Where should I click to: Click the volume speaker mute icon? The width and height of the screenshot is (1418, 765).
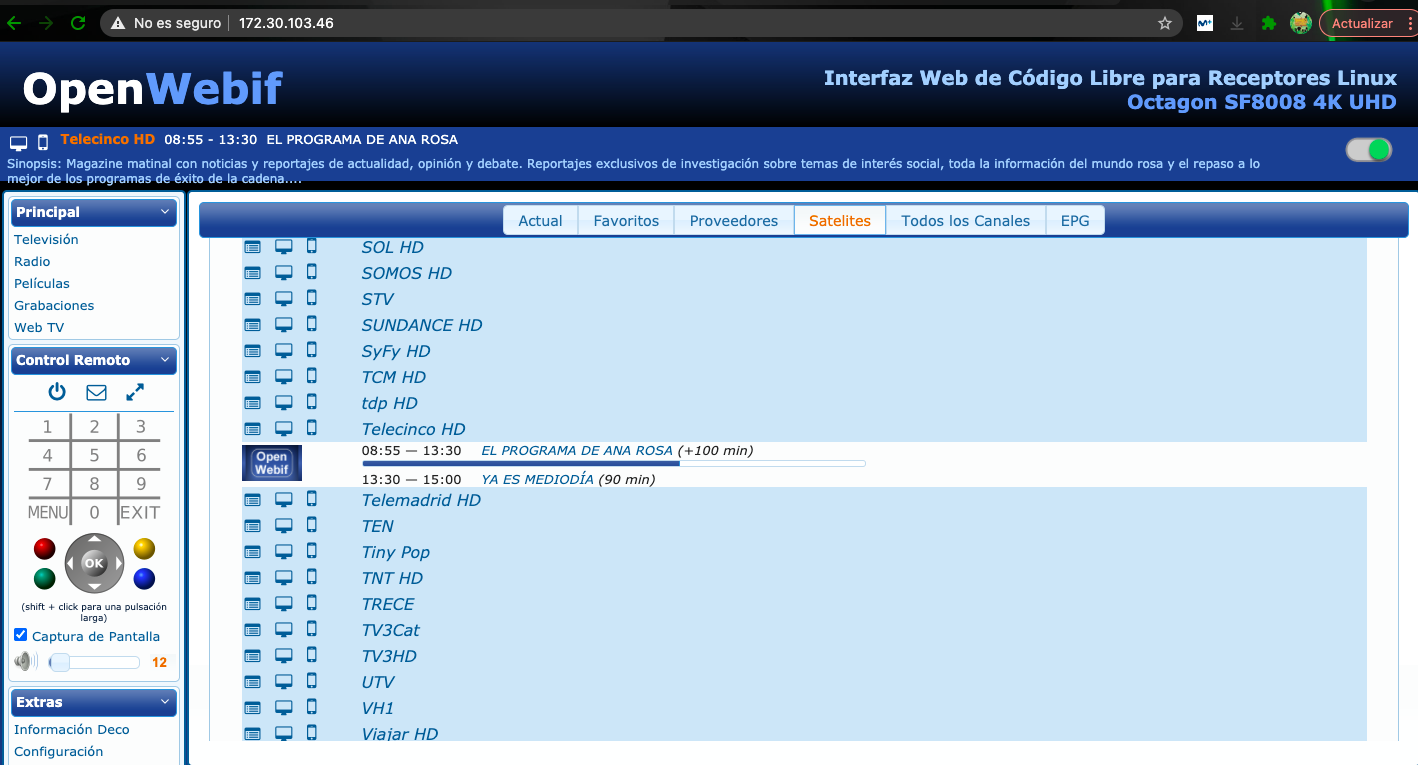[26, 662]
